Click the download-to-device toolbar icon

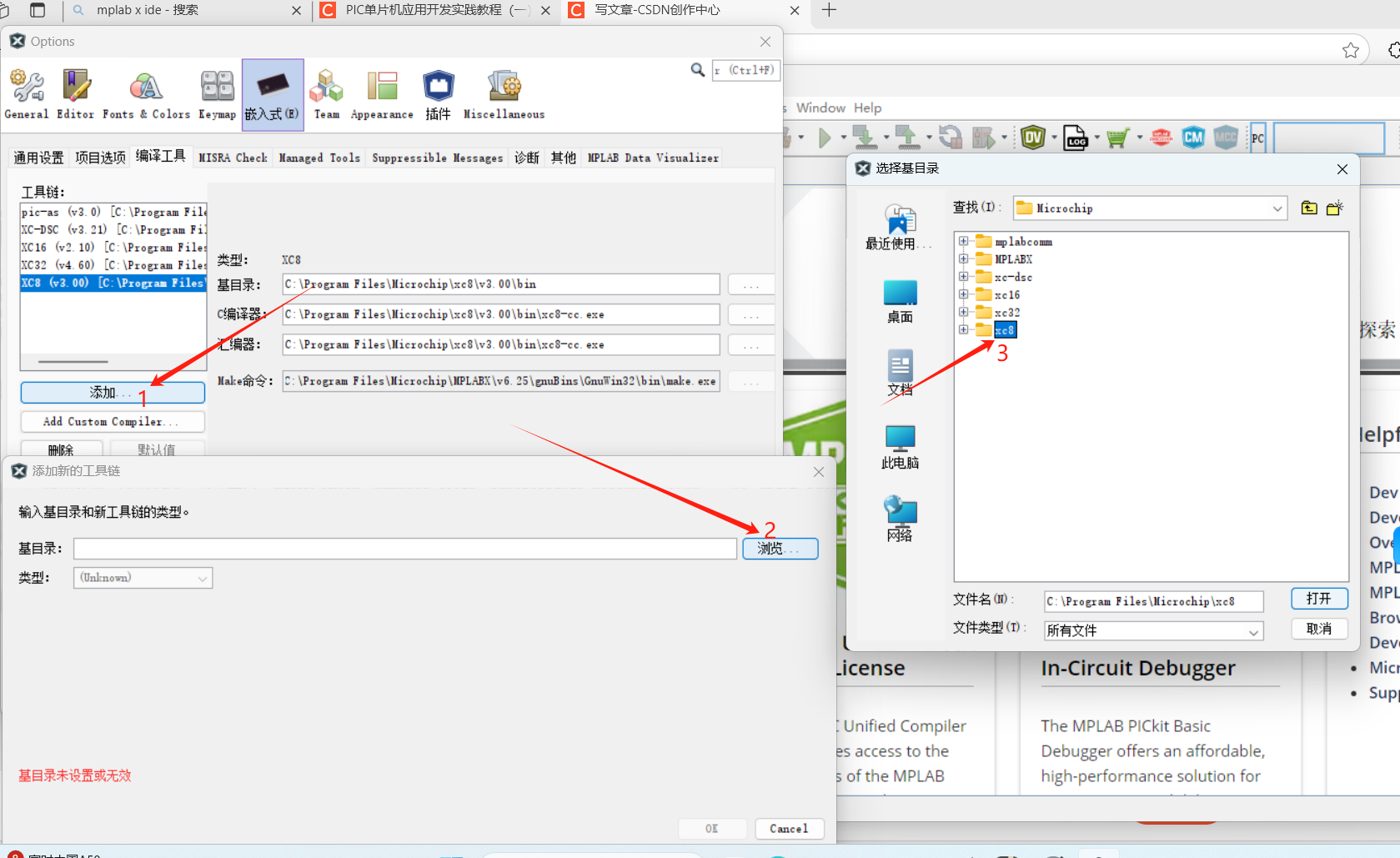(x=865, y=138)
